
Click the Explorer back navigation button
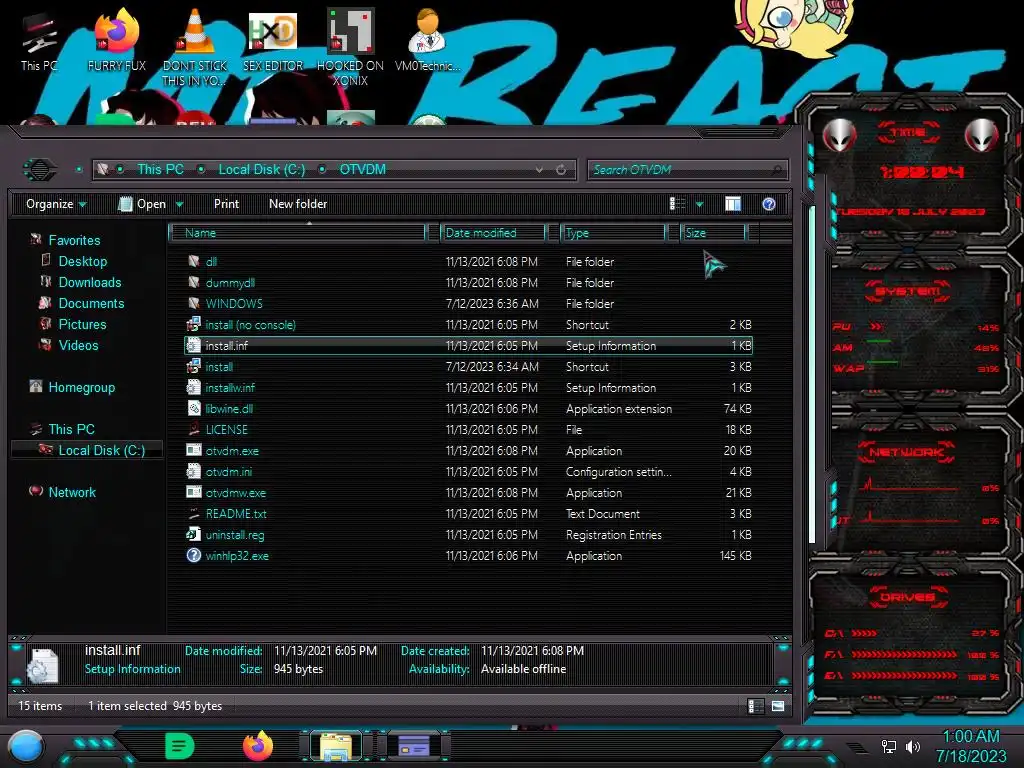click(40, 170)
